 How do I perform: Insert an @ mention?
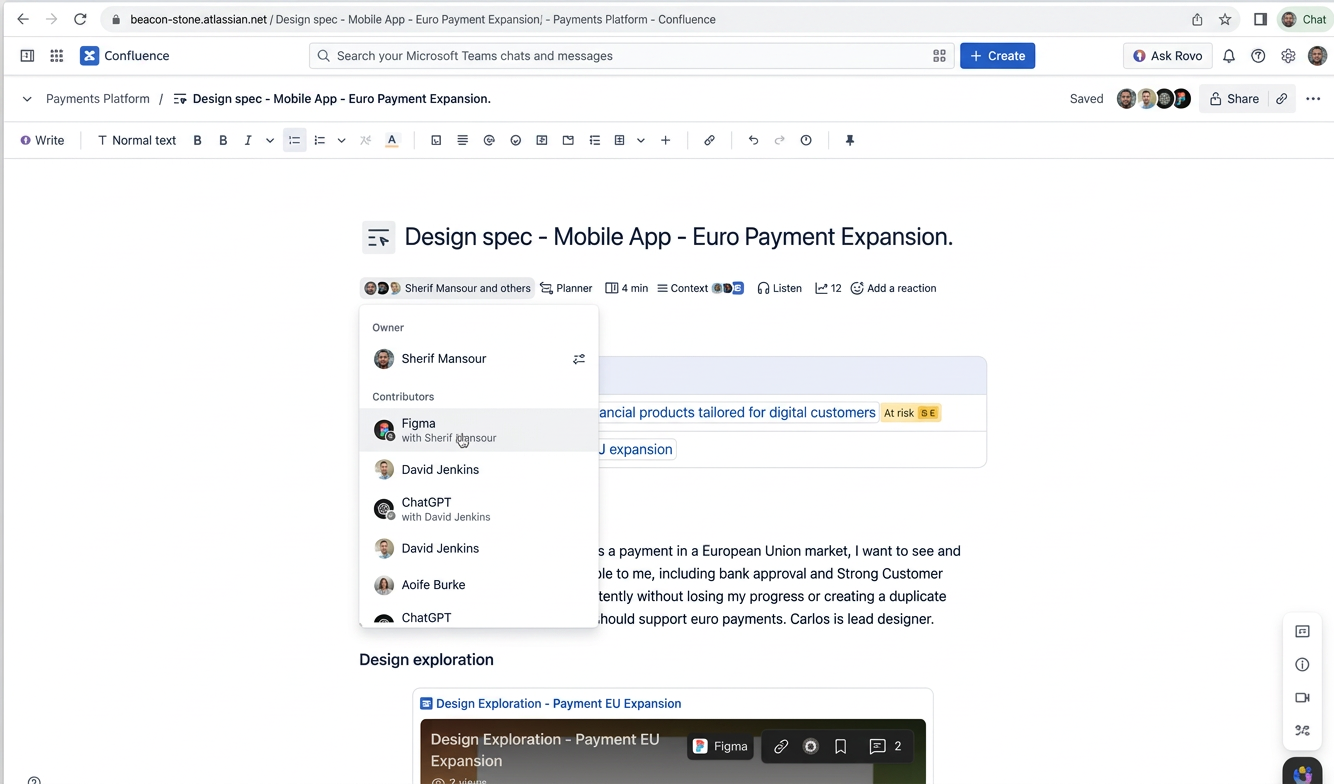point(489,141)
